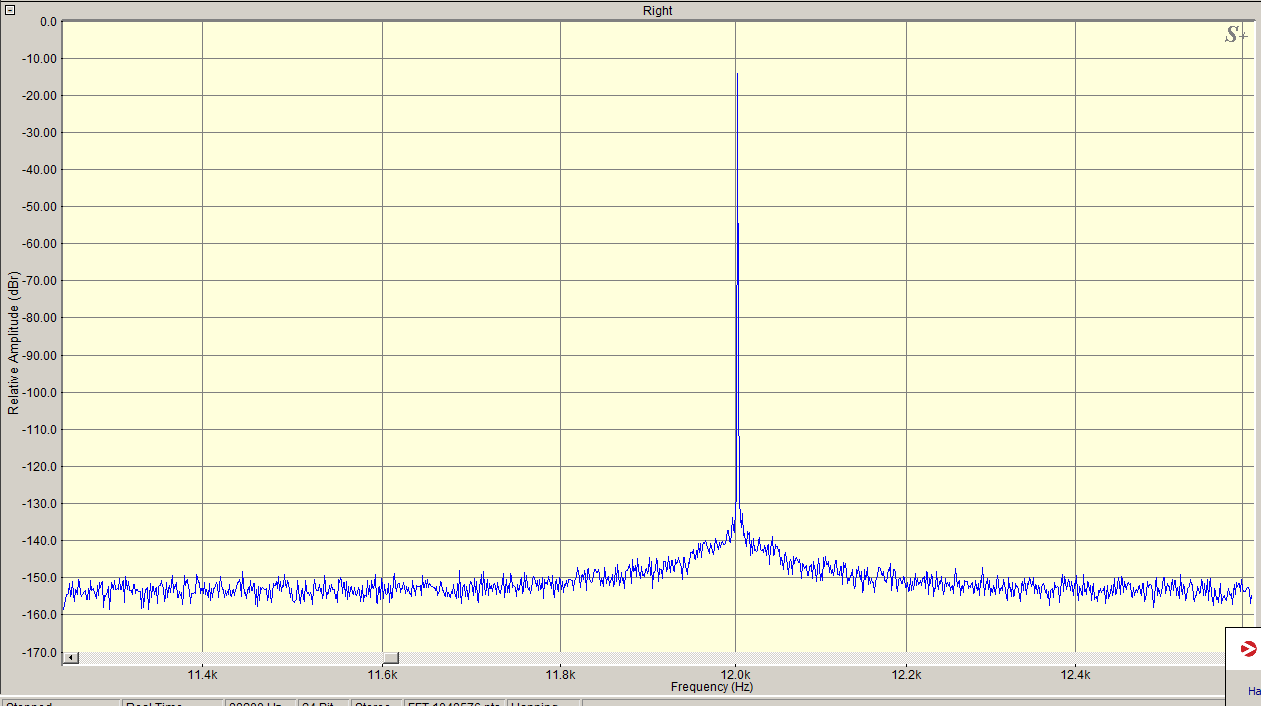Click the top of the 12 kHz spectrum peak
Viewport: 1261px width, 706px height.
tap(737, 74)
